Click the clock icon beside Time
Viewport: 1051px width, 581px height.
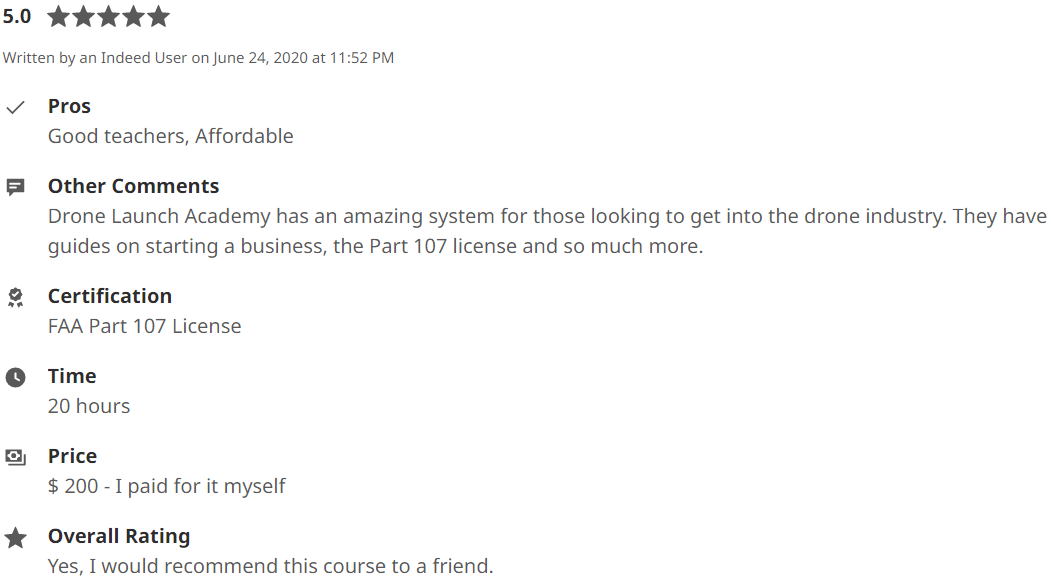(15, 377)
